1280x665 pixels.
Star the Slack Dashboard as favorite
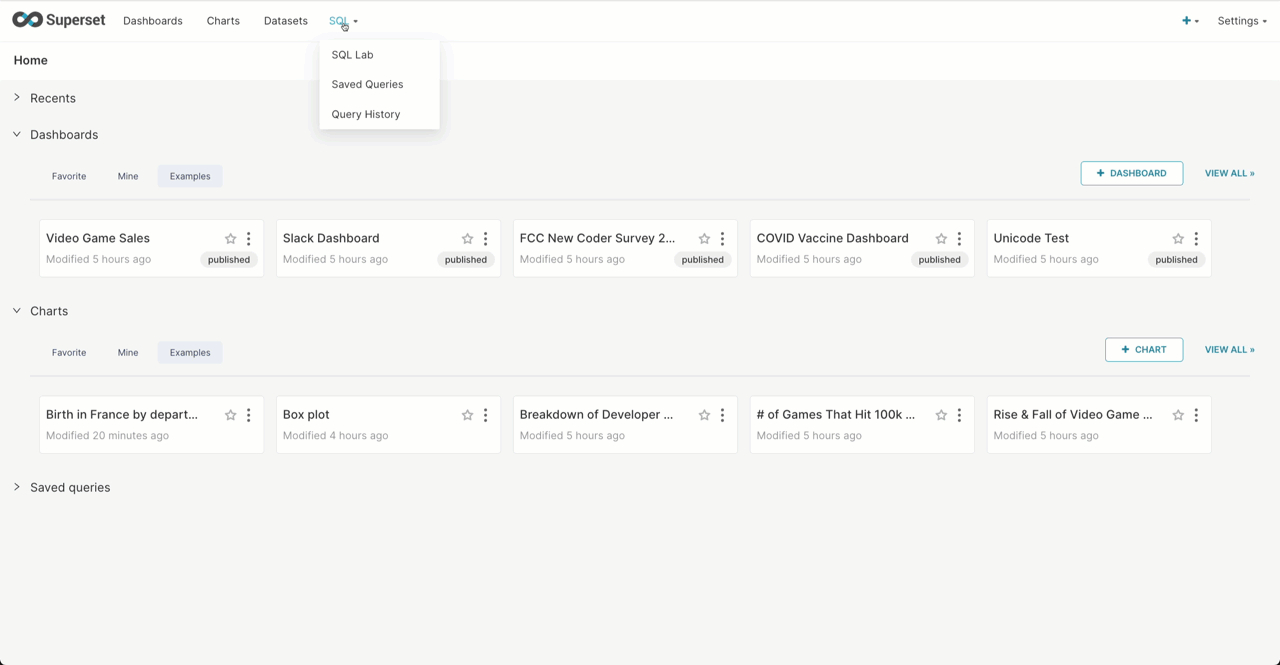pos(467,239)
